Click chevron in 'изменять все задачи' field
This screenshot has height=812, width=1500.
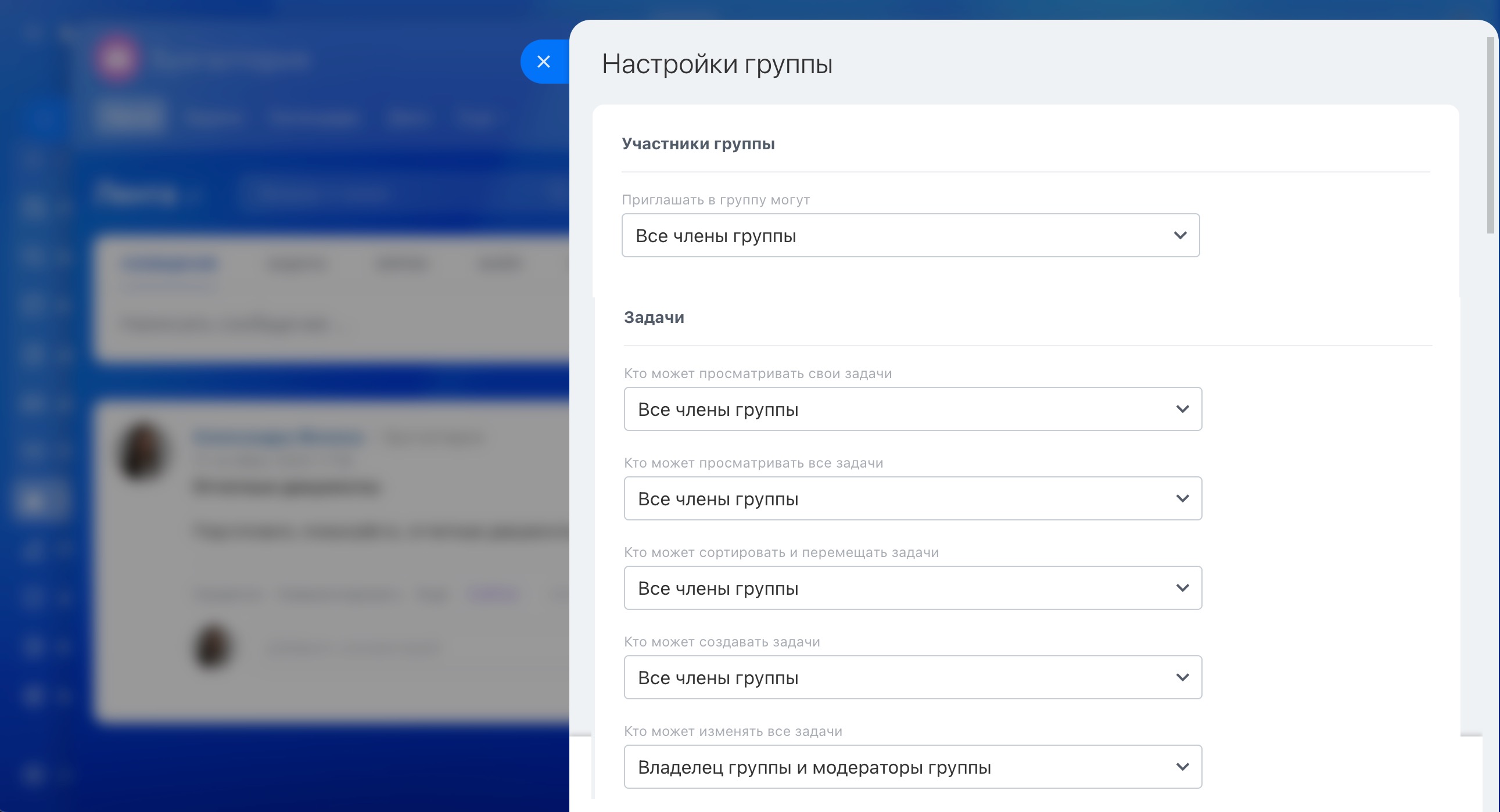1182,767
